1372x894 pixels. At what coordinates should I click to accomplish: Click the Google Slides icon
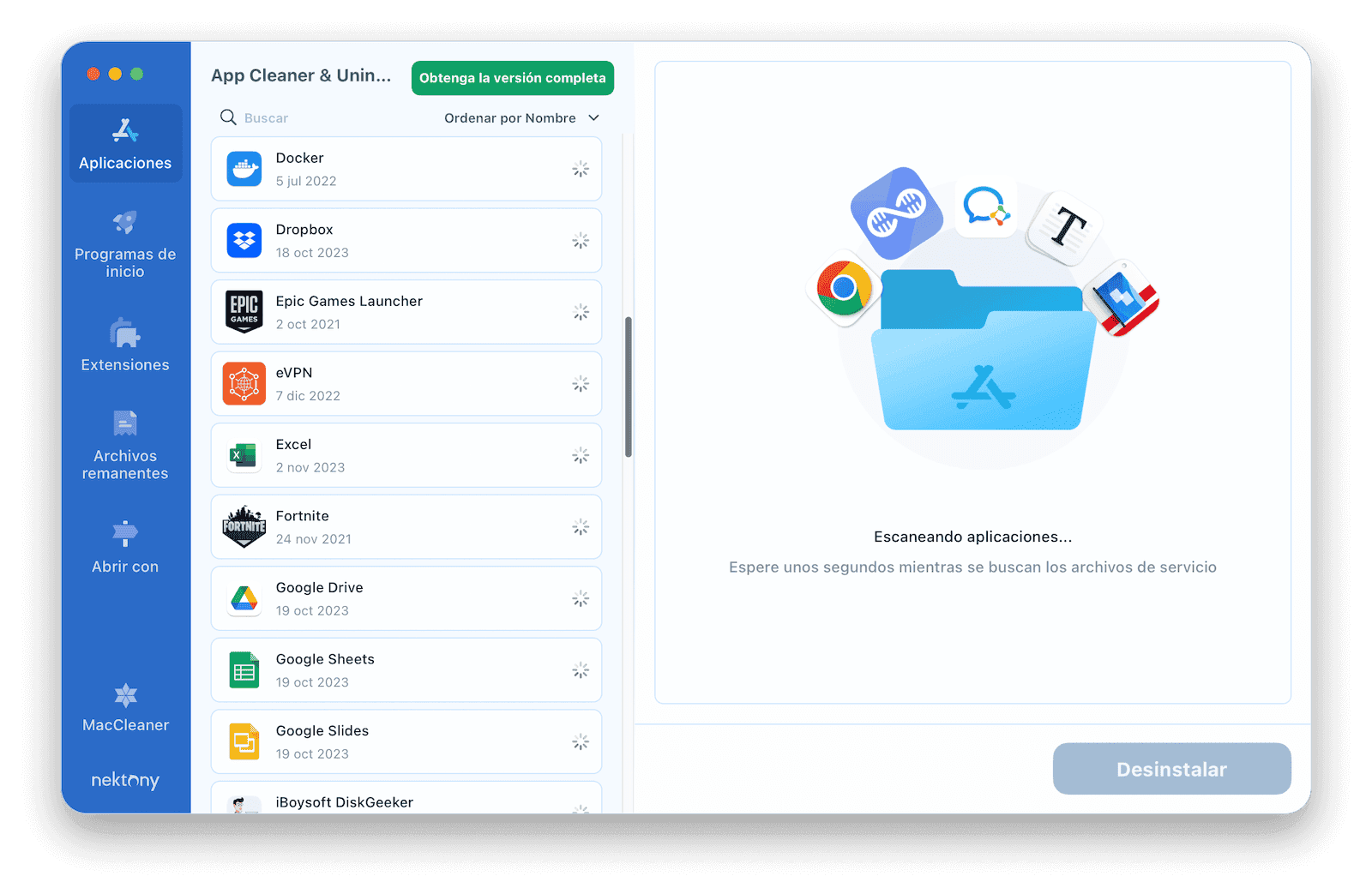pyautogui.click(x=244, y=741)
